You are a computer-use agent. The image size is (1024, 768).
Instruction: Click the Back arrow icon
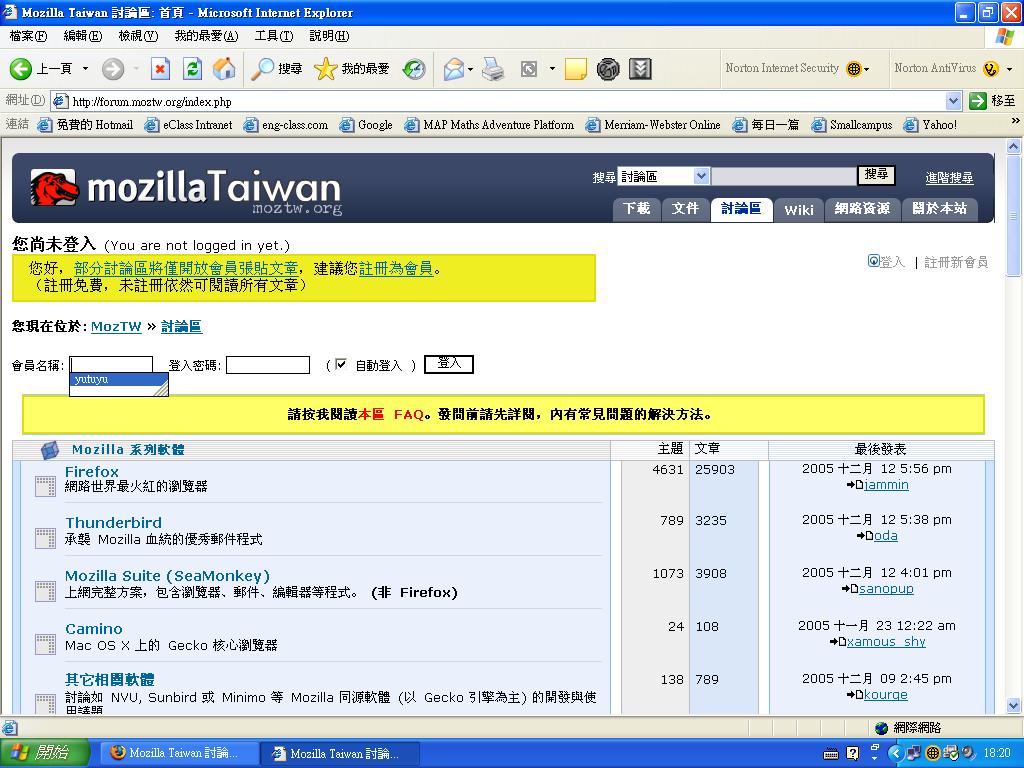(20, 69)
